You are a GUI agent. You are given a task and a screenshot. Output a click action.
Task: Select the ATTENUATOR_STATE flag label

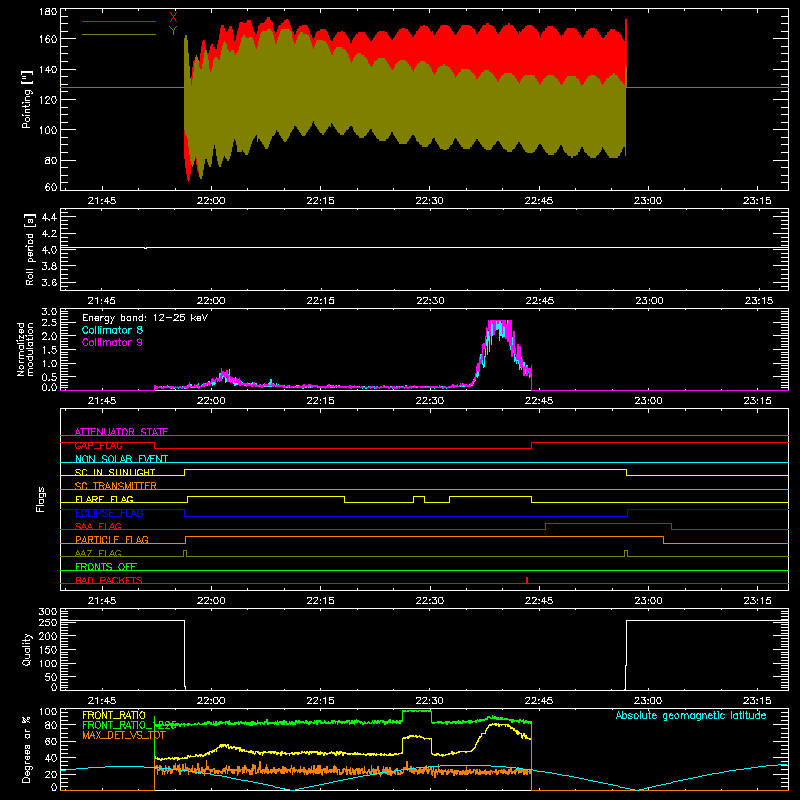(121, 432)
